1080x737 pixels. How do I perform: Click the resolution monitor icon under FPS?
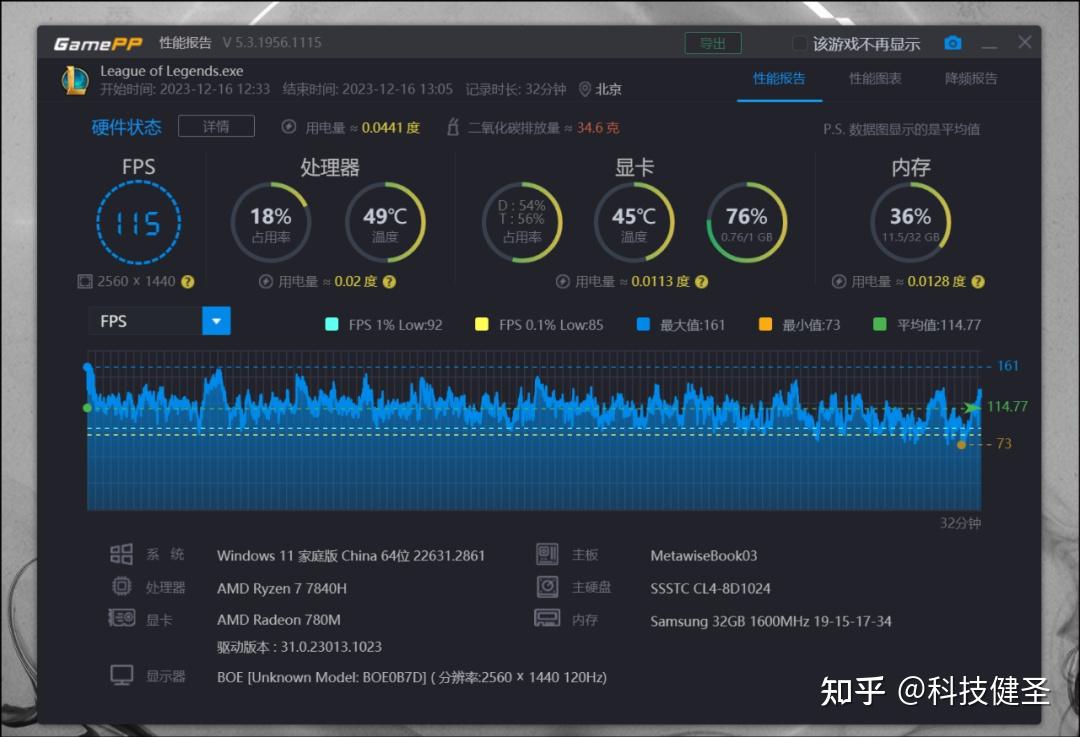[x=85, y=281]
